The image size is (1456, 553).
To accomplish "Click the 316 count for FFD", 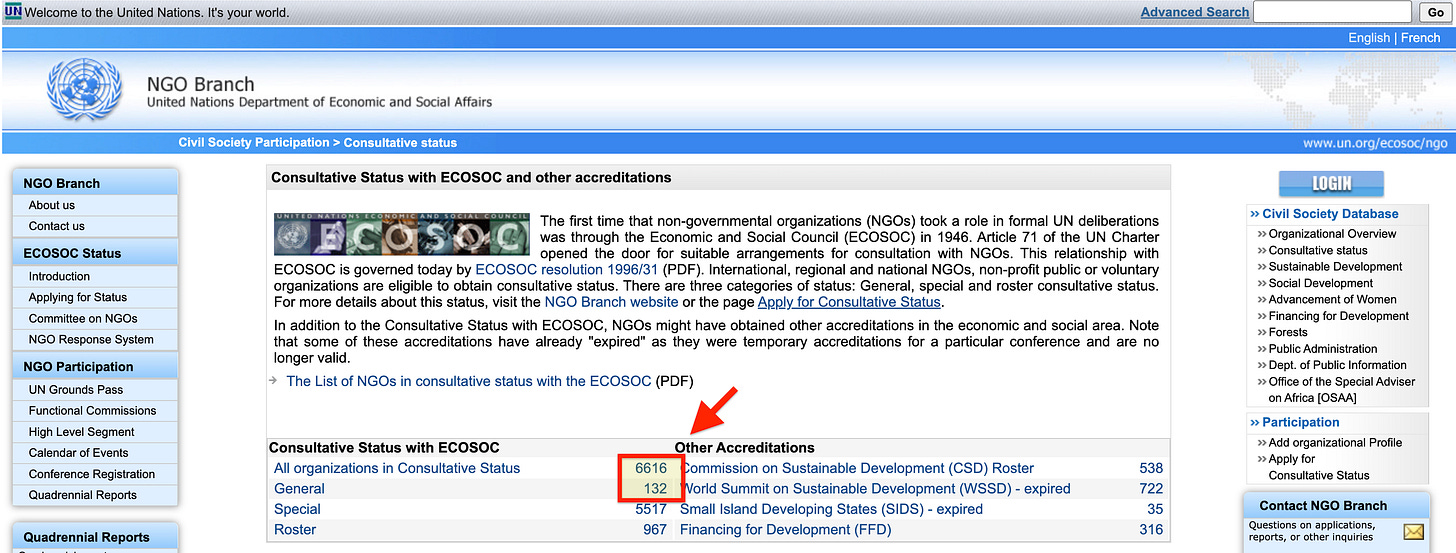I will [x=1151, y=530].
